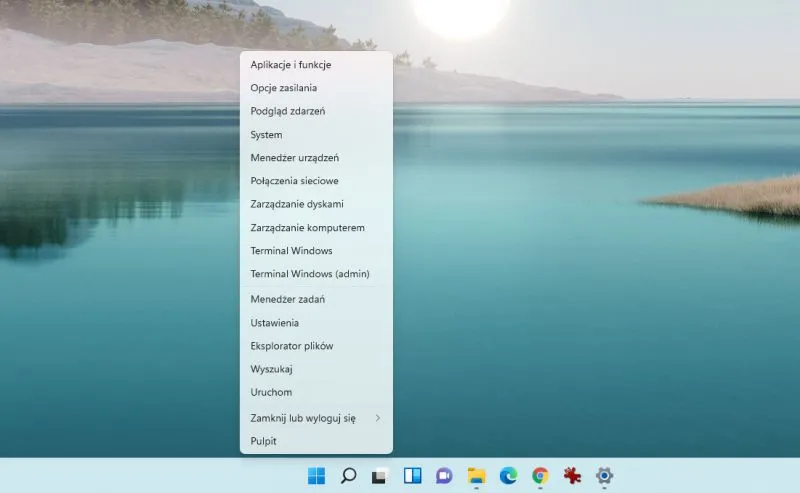Open the Widgets panel icon
Image resolution: width=800 pixels, height=493 pixels.
coord(412,476)
